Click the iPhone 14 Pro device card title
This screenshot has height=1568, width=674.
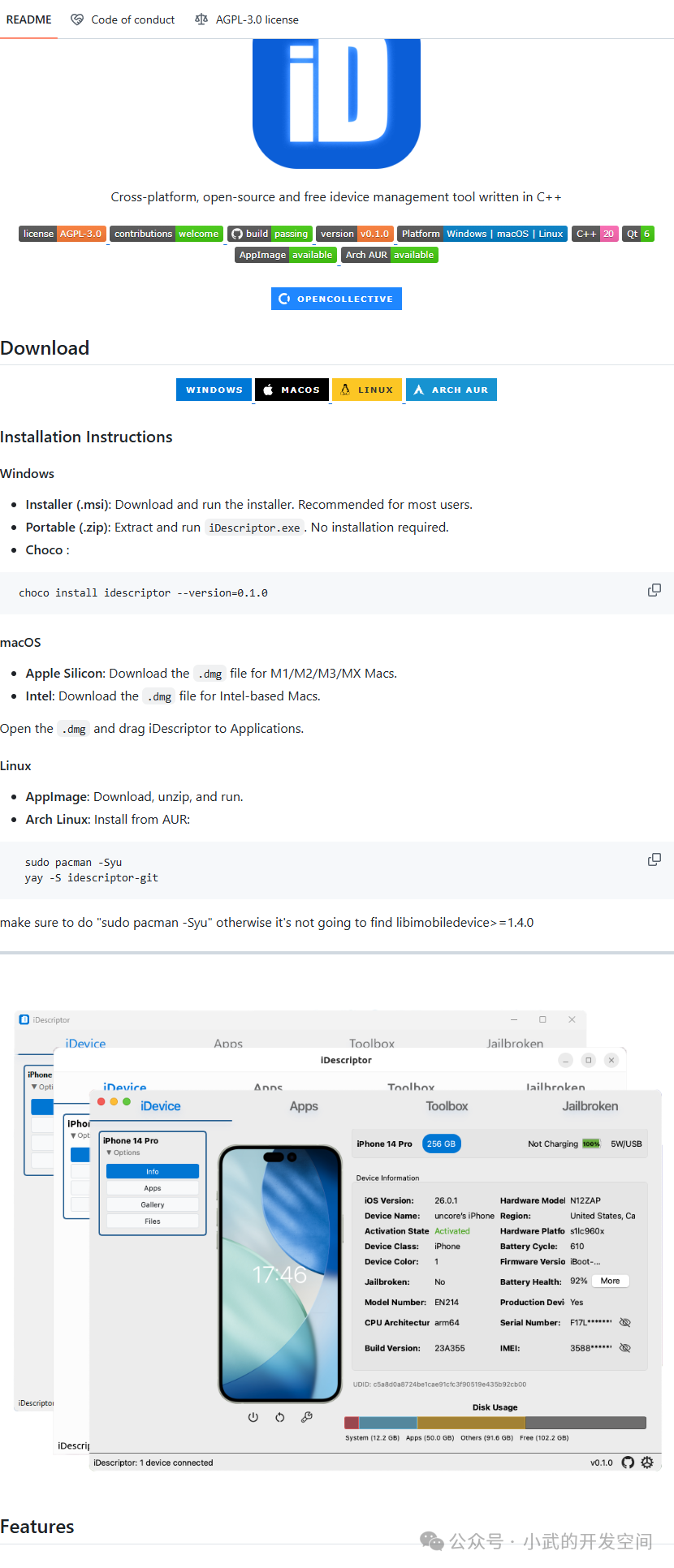point(131,1140)
